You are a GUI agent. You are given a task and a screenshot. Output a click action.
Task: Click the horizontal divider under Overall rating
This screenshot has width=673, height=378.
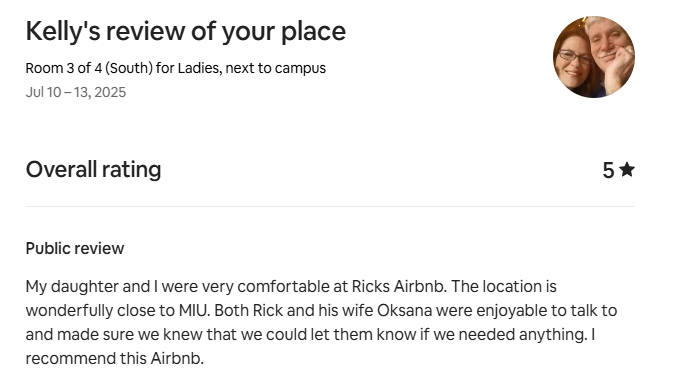click(330, 206)
